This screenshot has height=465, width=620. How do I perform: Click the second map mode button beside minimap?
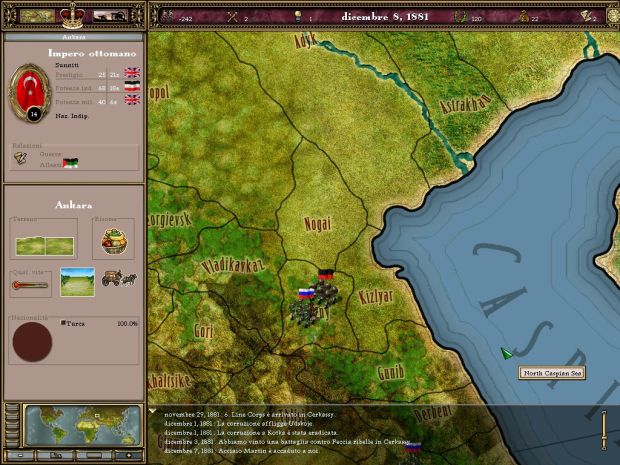[x=12, y=417]
